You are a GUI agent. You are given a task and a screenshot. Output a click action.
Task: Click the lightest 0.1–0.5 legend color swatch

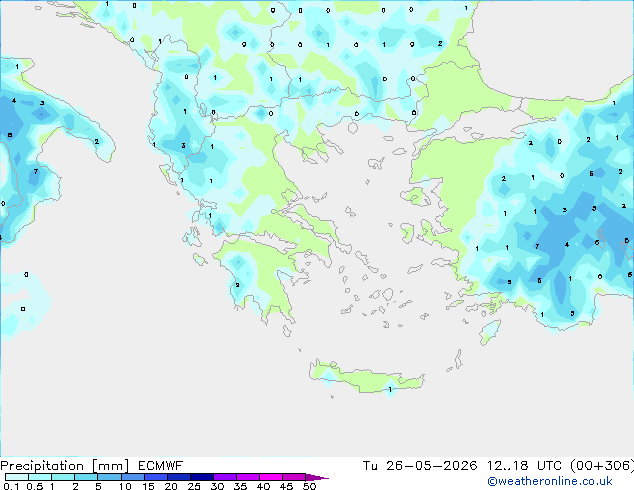click(17, 477)
